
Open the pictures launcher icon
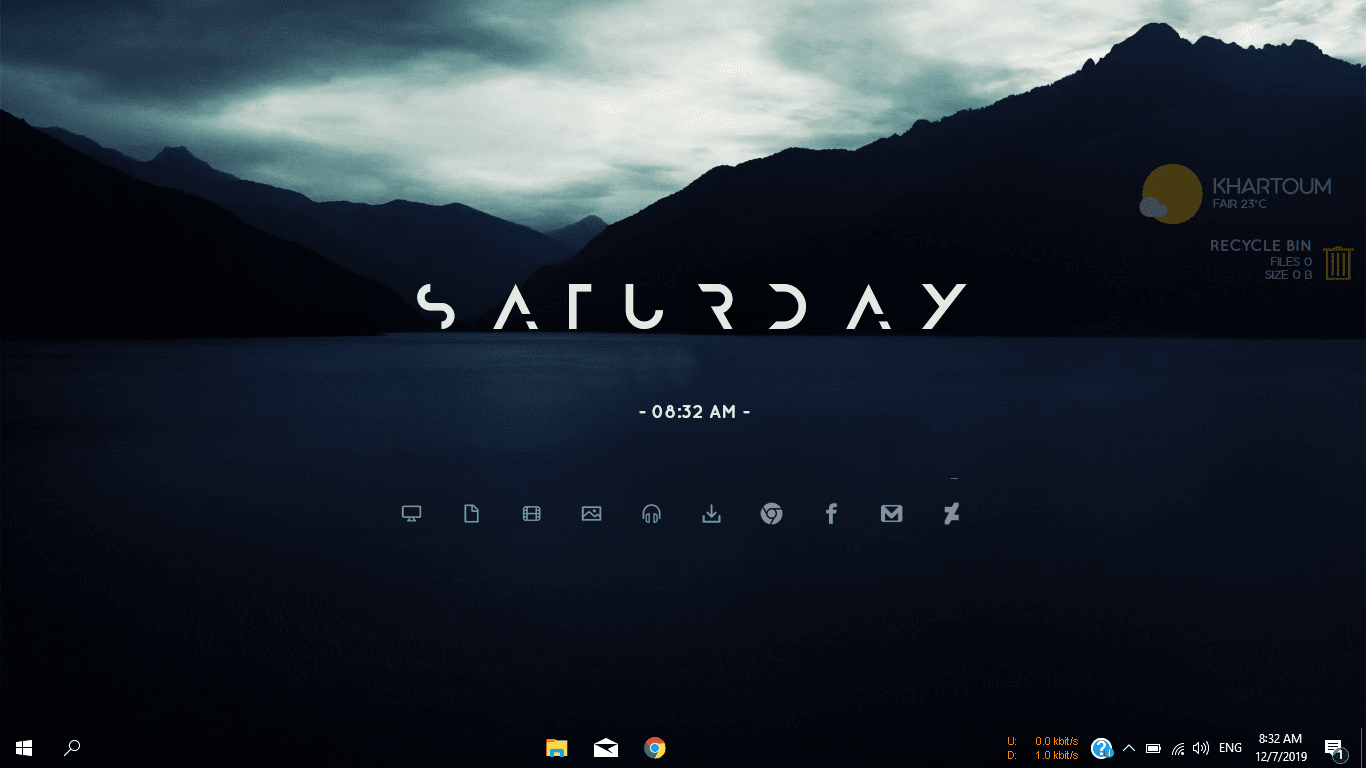point(591,514)
